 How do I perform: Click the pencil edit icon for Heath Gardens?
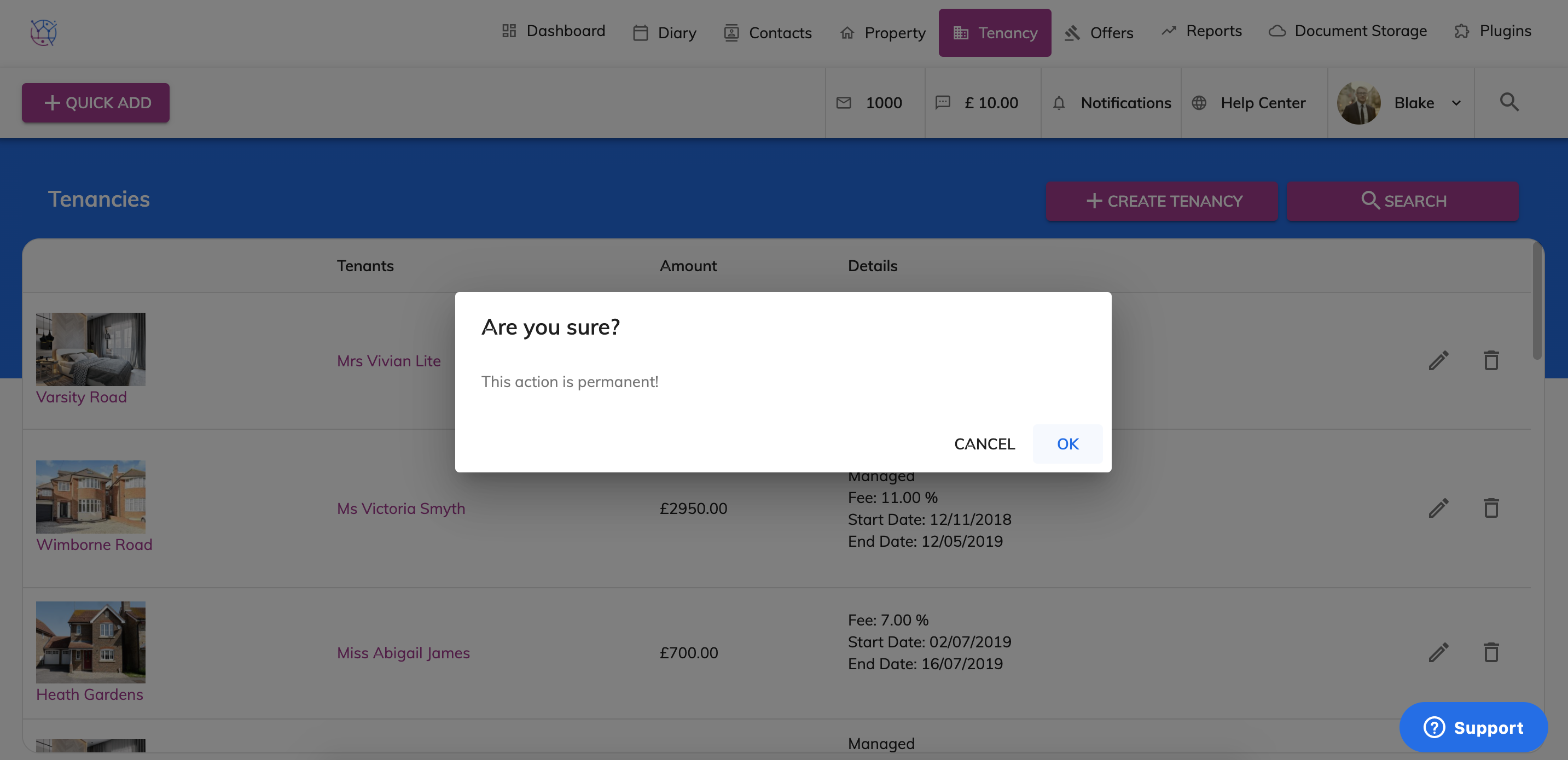tap(1438, 652)
